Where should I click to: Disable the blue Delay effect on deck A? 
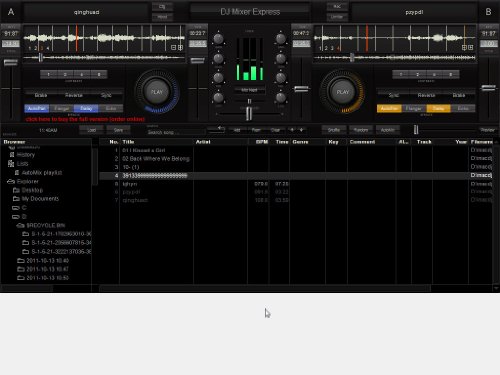86,108
